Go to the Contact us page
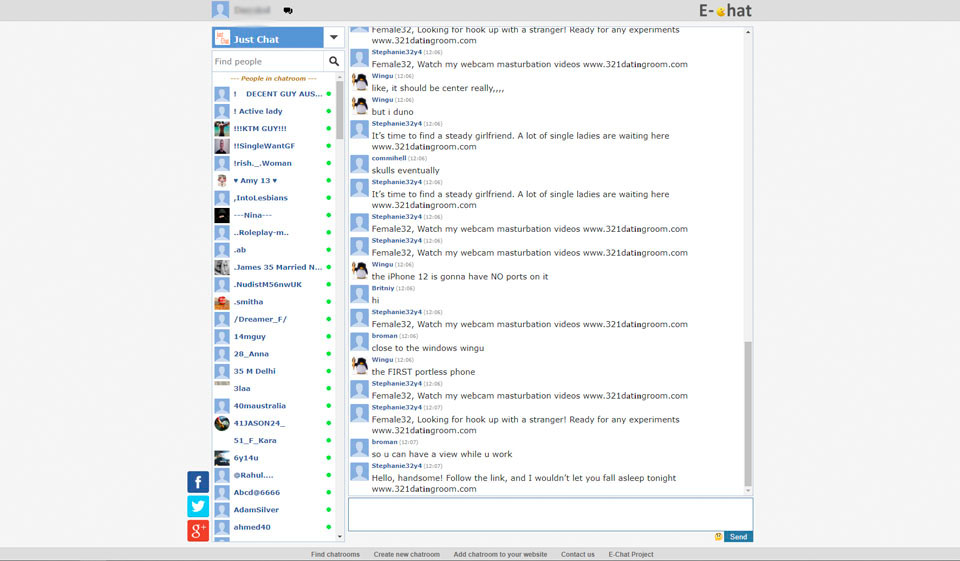960x561 pixels. [577, 554]
